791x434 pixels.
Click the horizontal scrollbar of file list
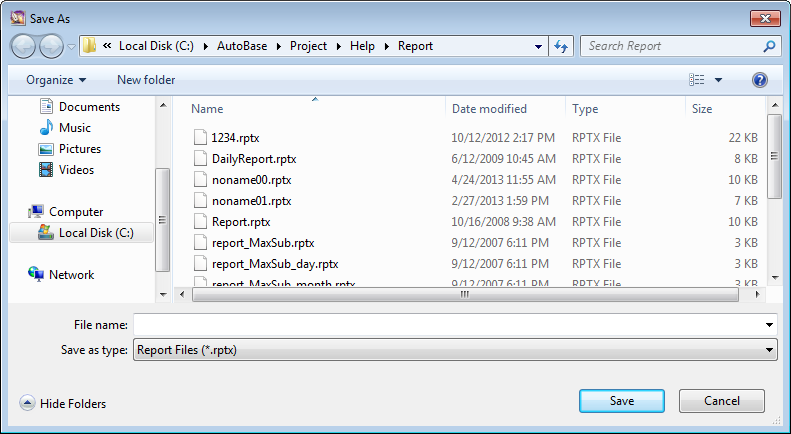click(x=464, y=295)
